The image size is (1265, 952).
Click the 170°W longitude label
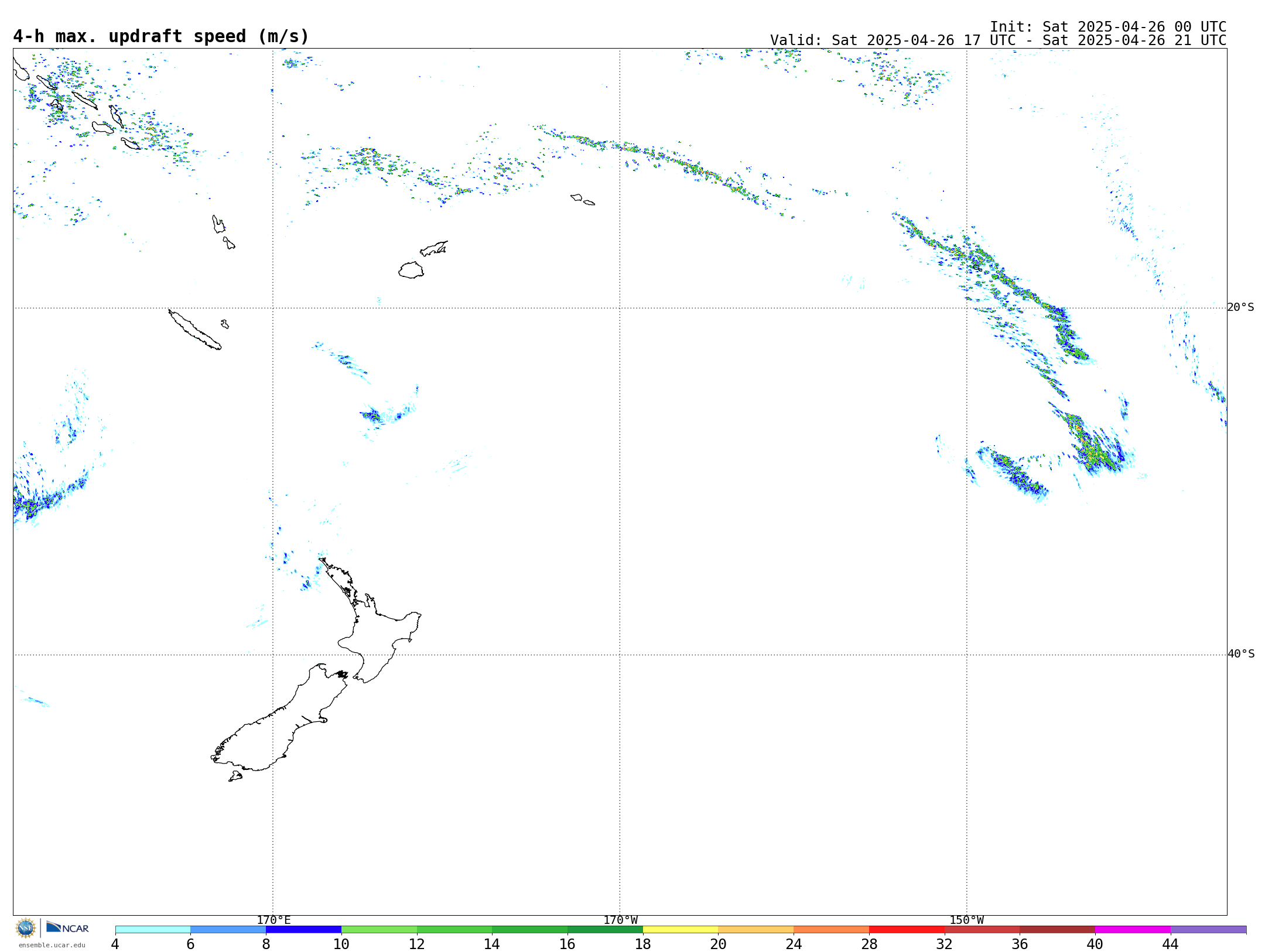[x=620, y=920]
